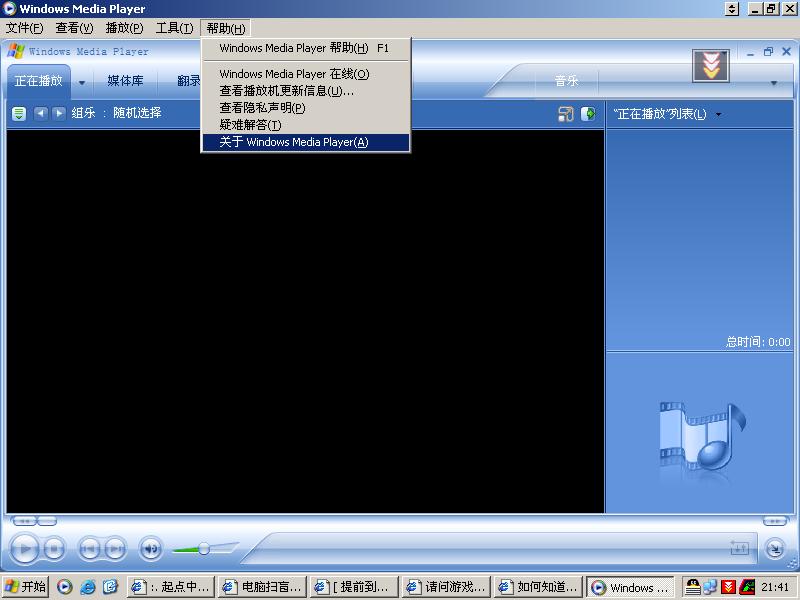800x600 pixels.
Task: Switch to the 电脑扫盲... taskbar window
Action: click(263, 587)
